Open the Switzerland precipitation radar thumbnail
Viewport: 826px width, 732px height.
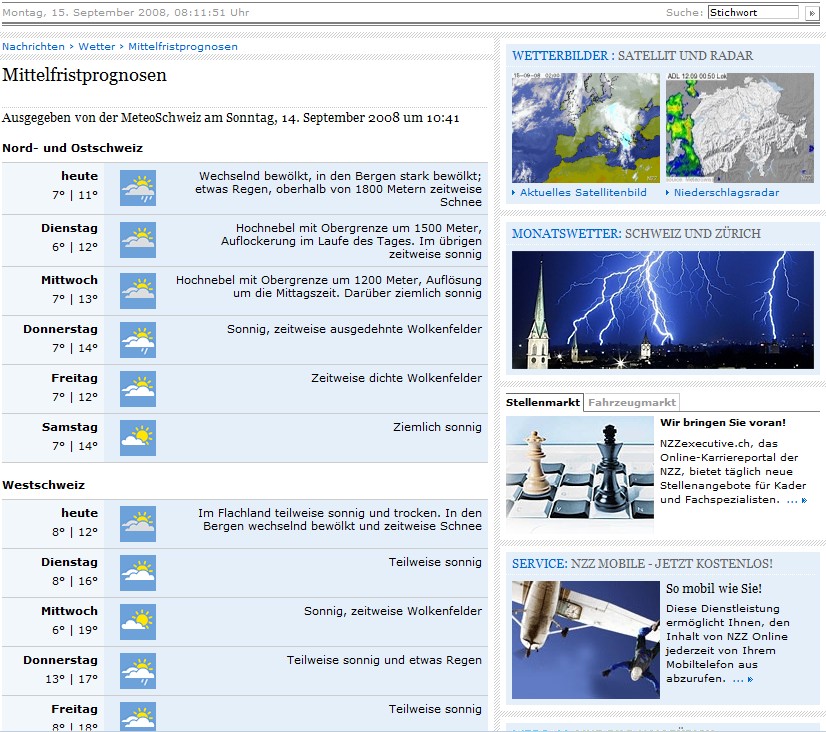click(739, 127)
